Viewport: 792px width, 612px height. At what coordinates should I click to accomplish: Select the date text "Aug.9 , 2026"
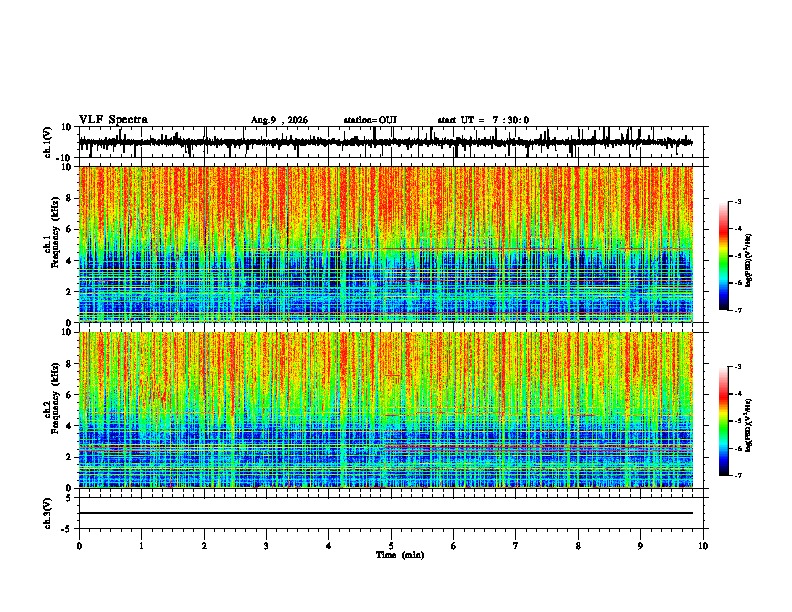click(x=279, y=120)
